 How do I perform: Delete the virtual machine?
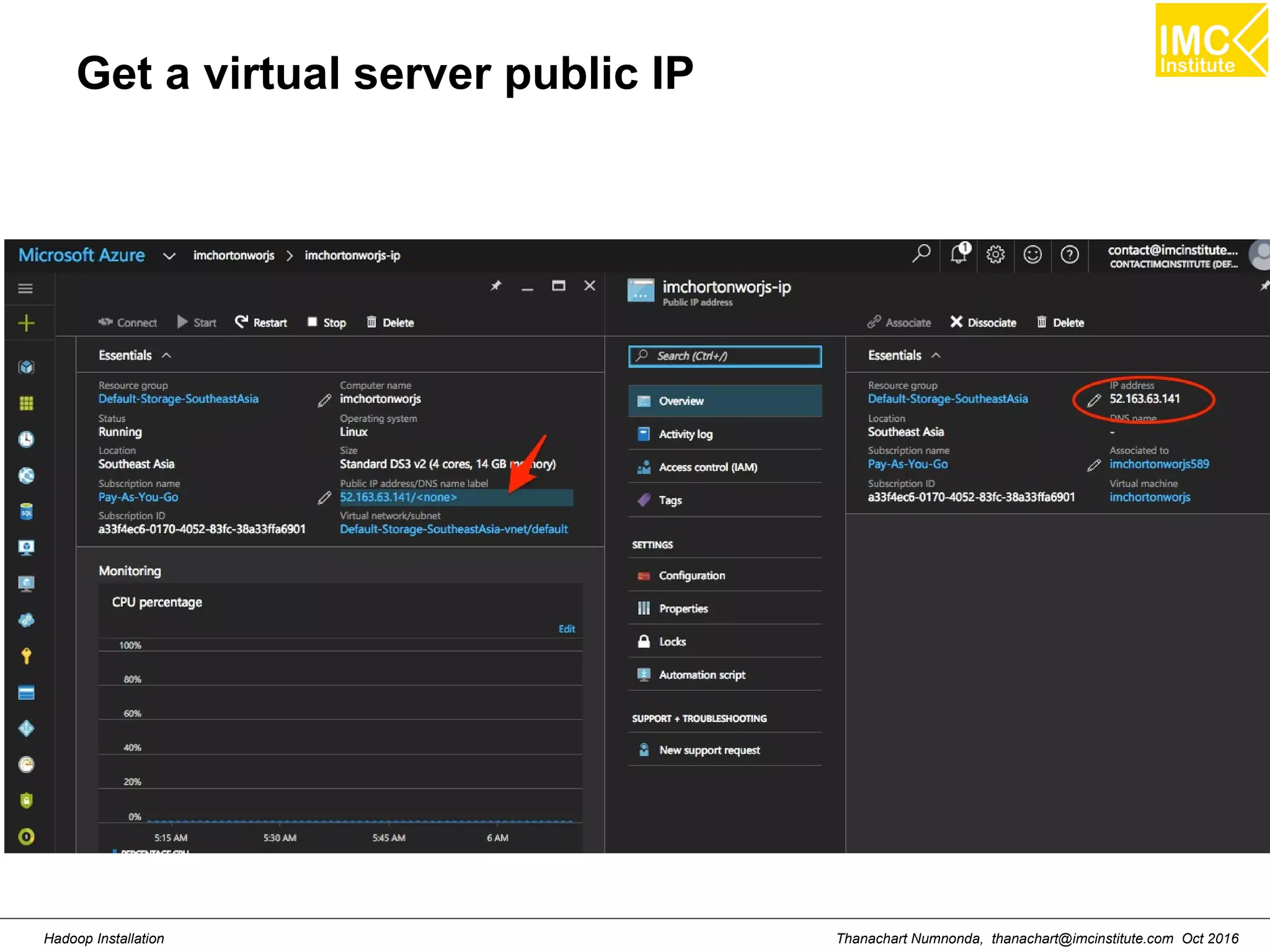tap(390, 322)
